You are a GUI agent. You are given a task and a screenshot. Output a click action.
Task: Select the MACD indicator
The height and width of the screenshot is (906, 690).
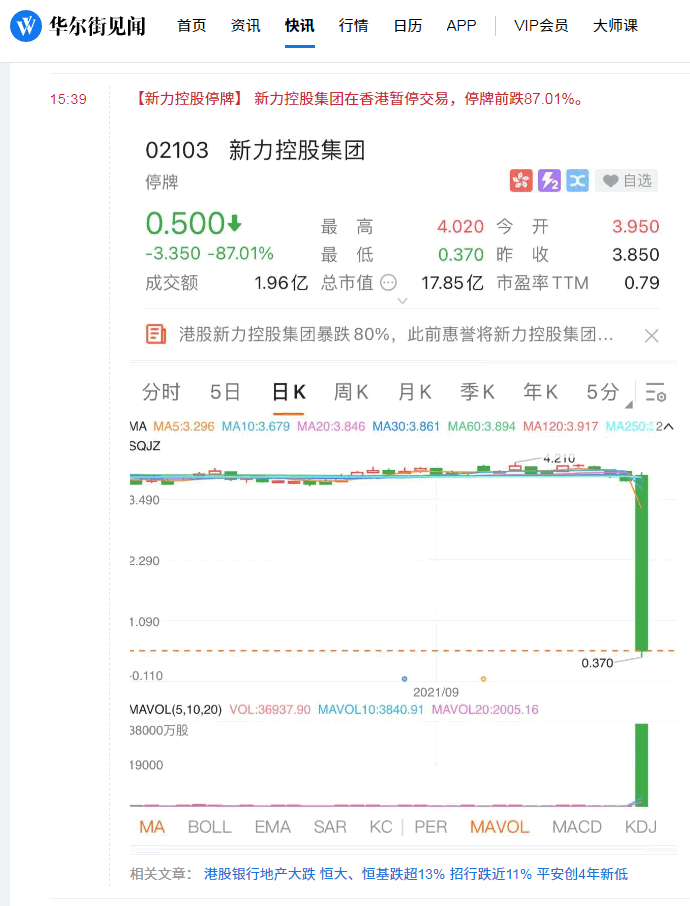pyautogui.click(x=577, y=827)
